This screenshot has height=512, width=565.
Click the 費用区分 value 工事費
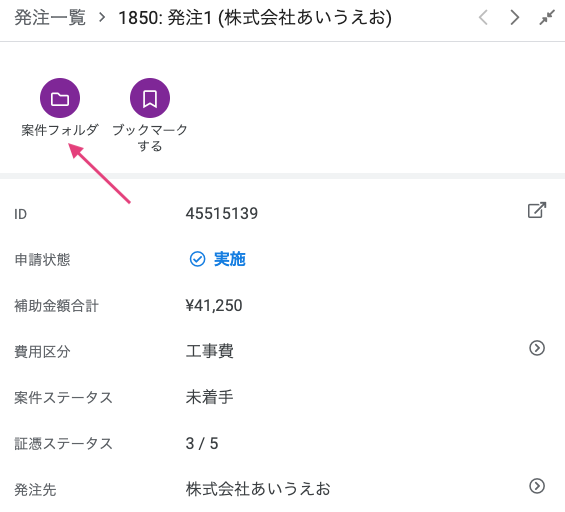point(210,351)
